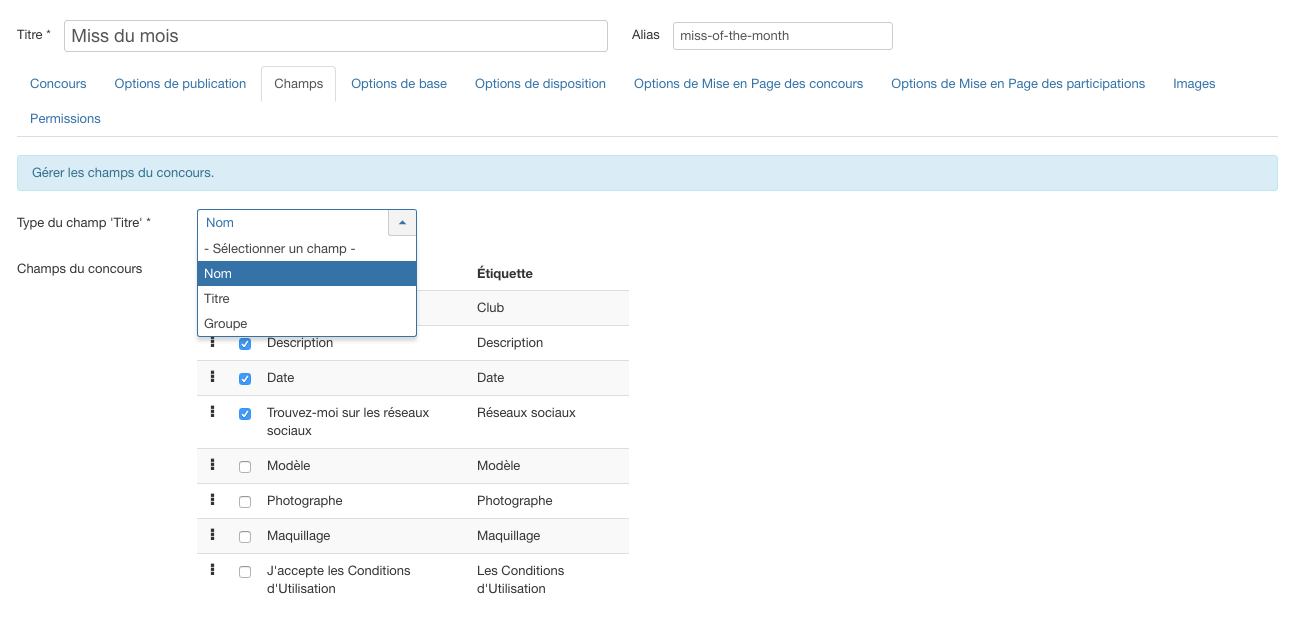Click the Alias input field

click(782, 36)
